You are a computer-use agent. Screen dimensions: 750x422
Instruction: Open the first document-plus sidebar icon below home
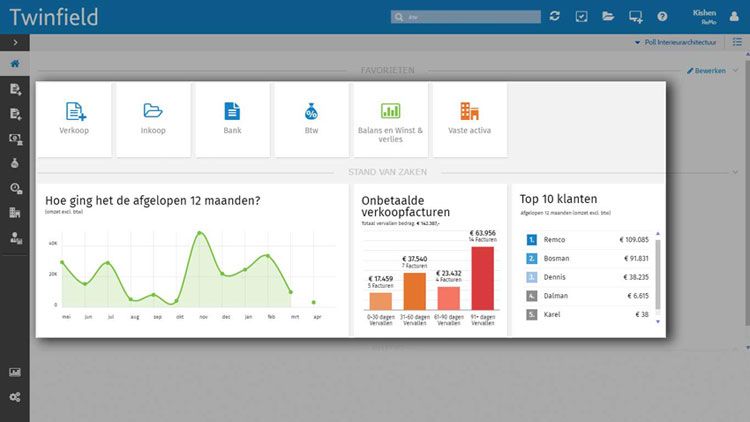pos(15,89)
